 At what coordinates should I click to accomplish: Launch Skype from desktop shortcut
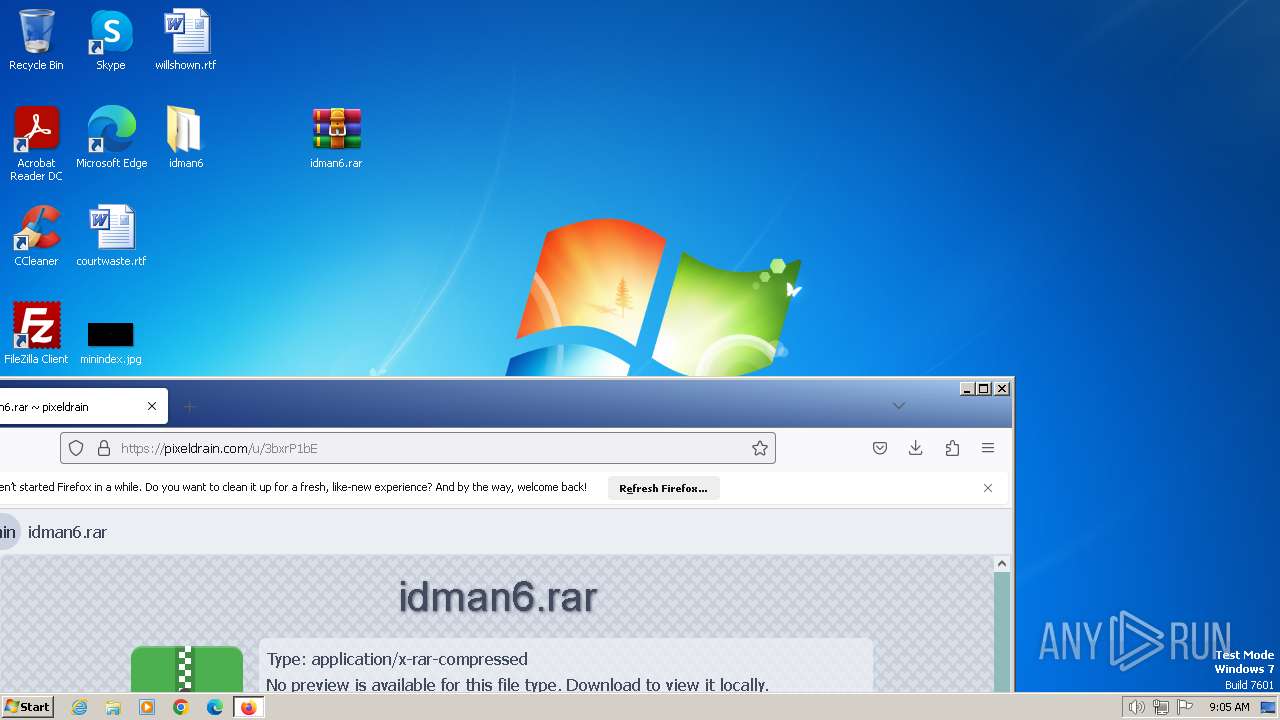point(111,40)
